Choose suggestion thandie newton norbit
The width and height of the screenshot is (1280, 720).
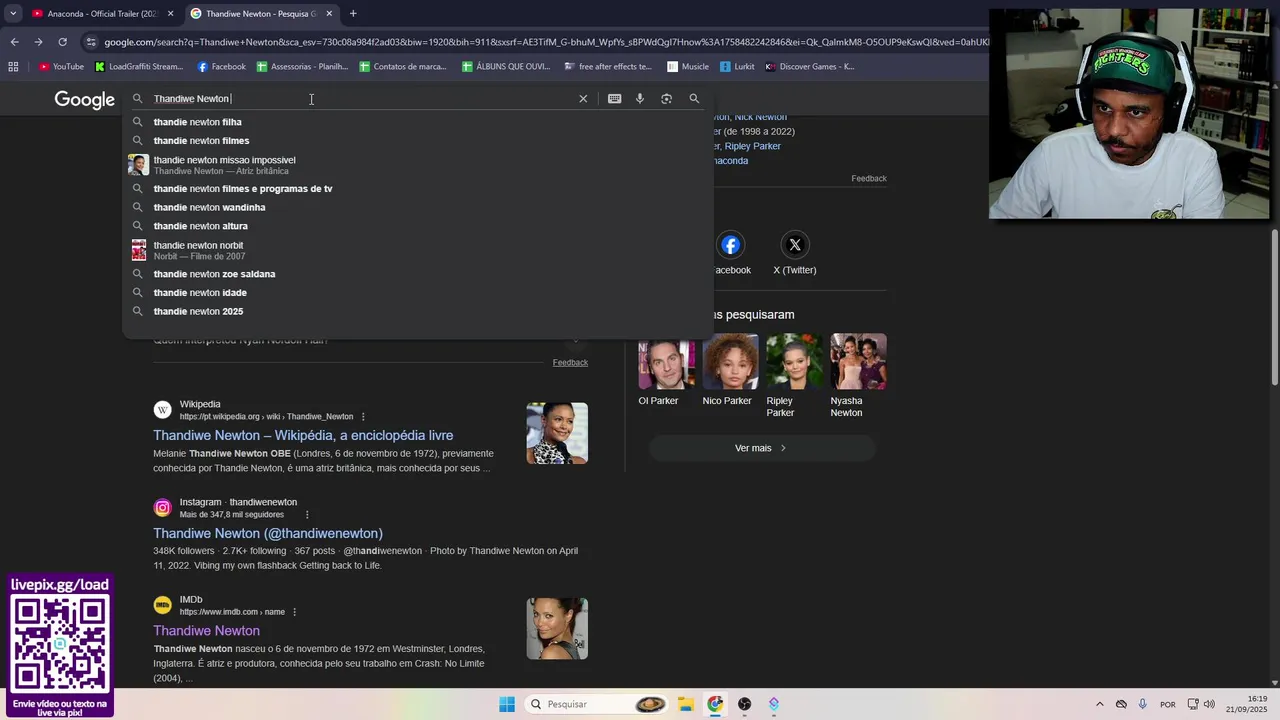point(418,250)
